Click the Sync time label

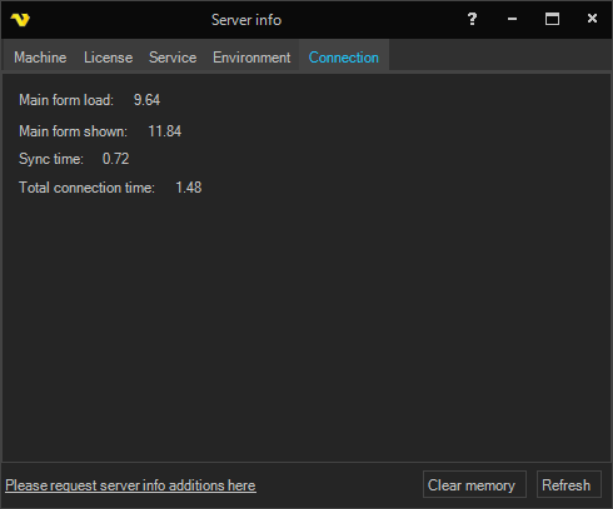51,159
